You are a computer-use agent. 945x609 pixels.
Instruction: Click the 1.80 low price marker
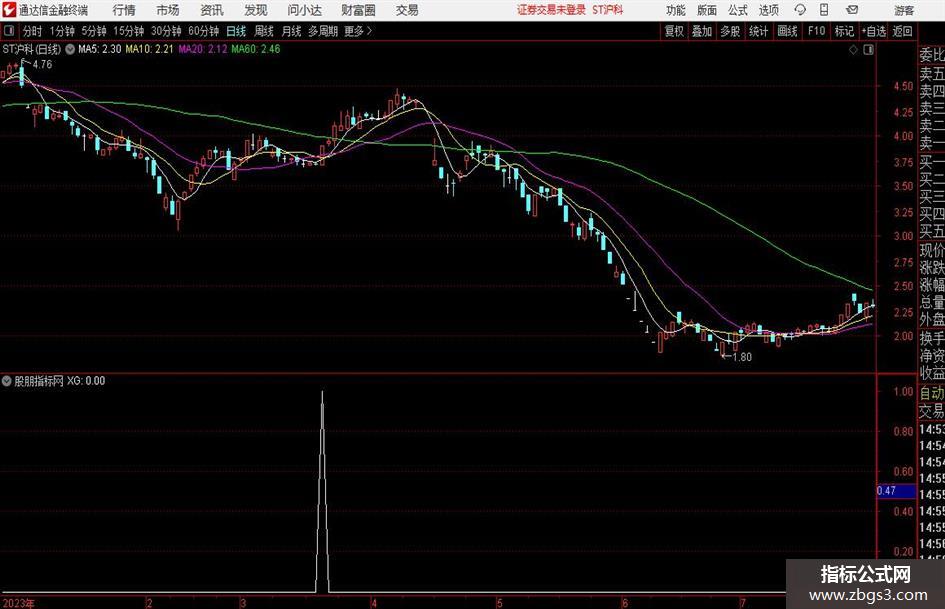[x=742, y=357]
